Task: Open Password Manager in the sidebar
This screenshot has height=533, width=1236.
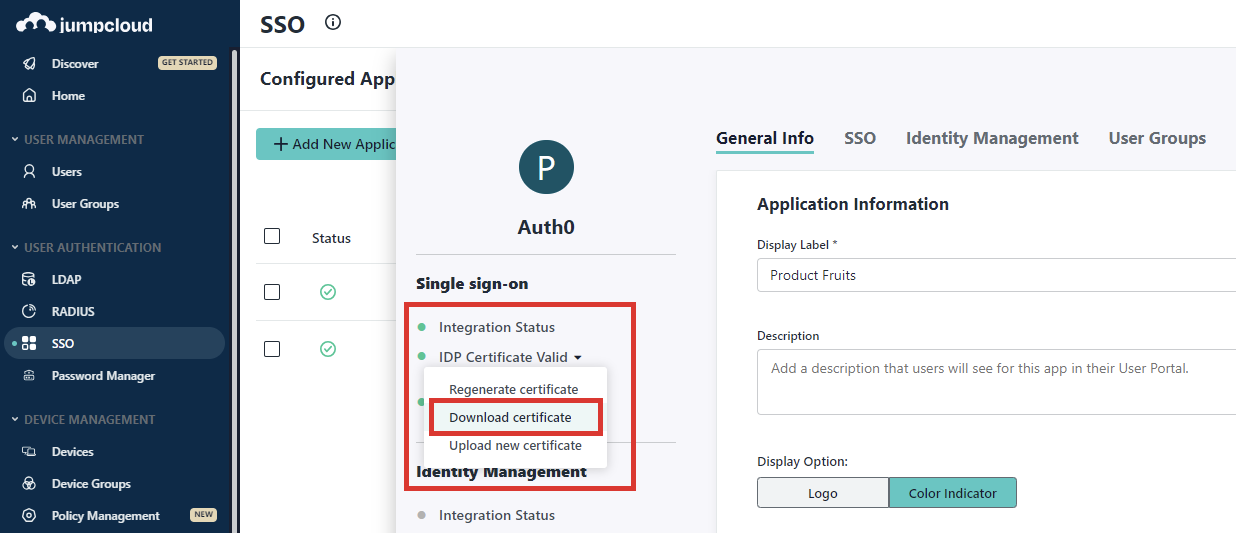Action: click(x=103, y=376)
